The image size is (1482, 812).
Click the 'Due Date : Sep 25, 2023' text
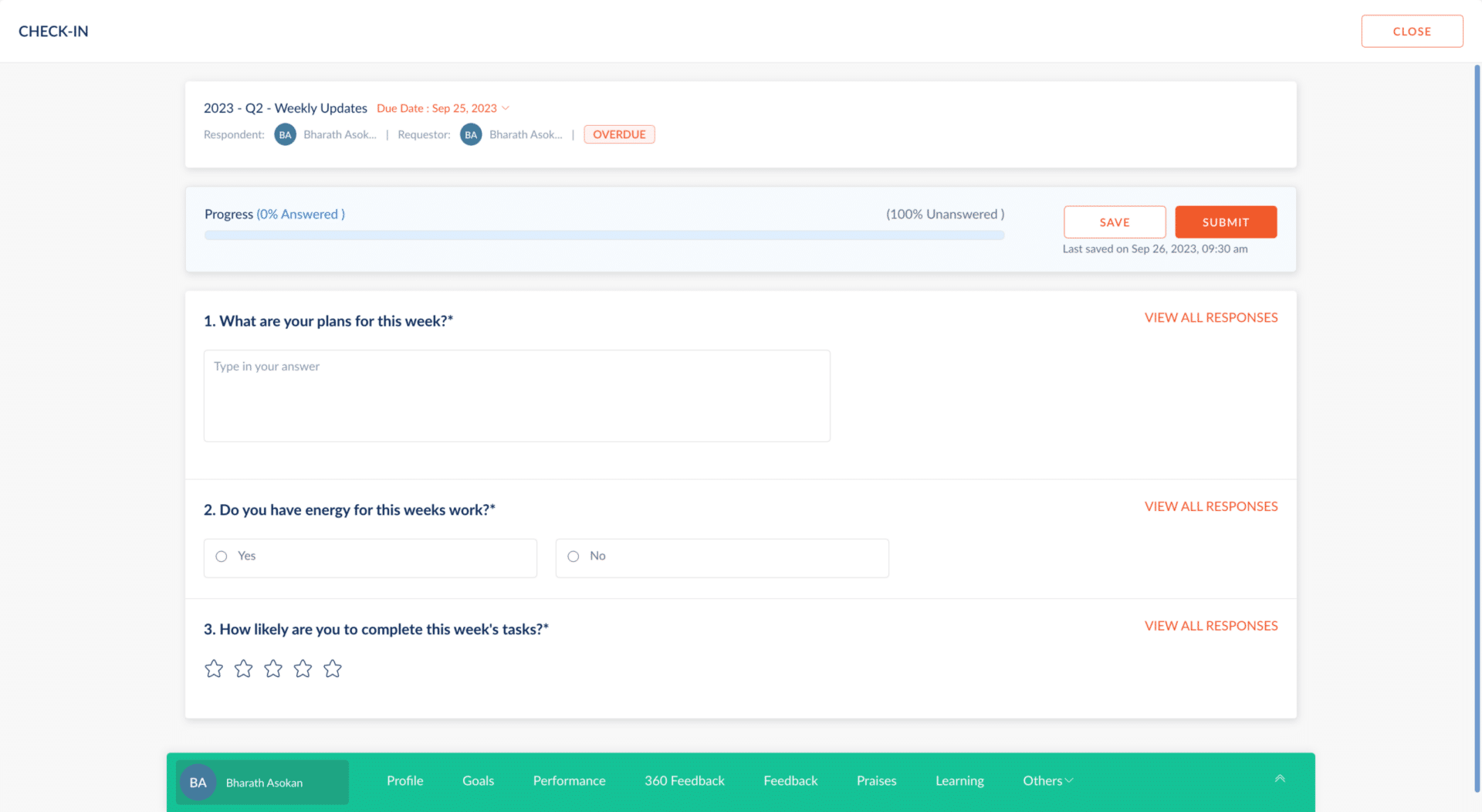click(437, 108)
